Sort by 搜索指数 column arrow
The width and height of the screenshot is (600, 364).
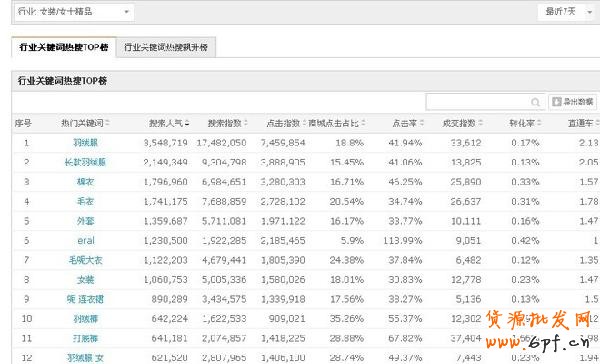(x=246, y=123)
